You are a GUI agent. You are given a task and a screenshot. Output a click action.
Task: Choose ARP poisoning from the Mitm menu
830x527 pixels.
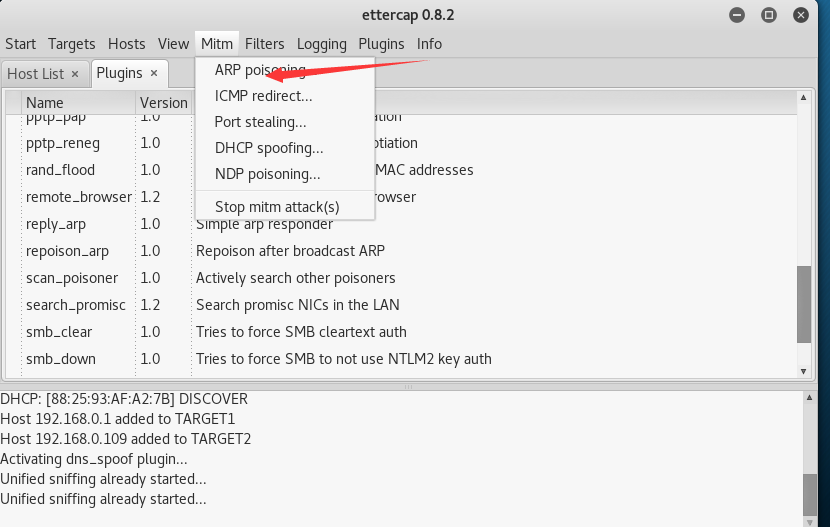coord(260,70)
